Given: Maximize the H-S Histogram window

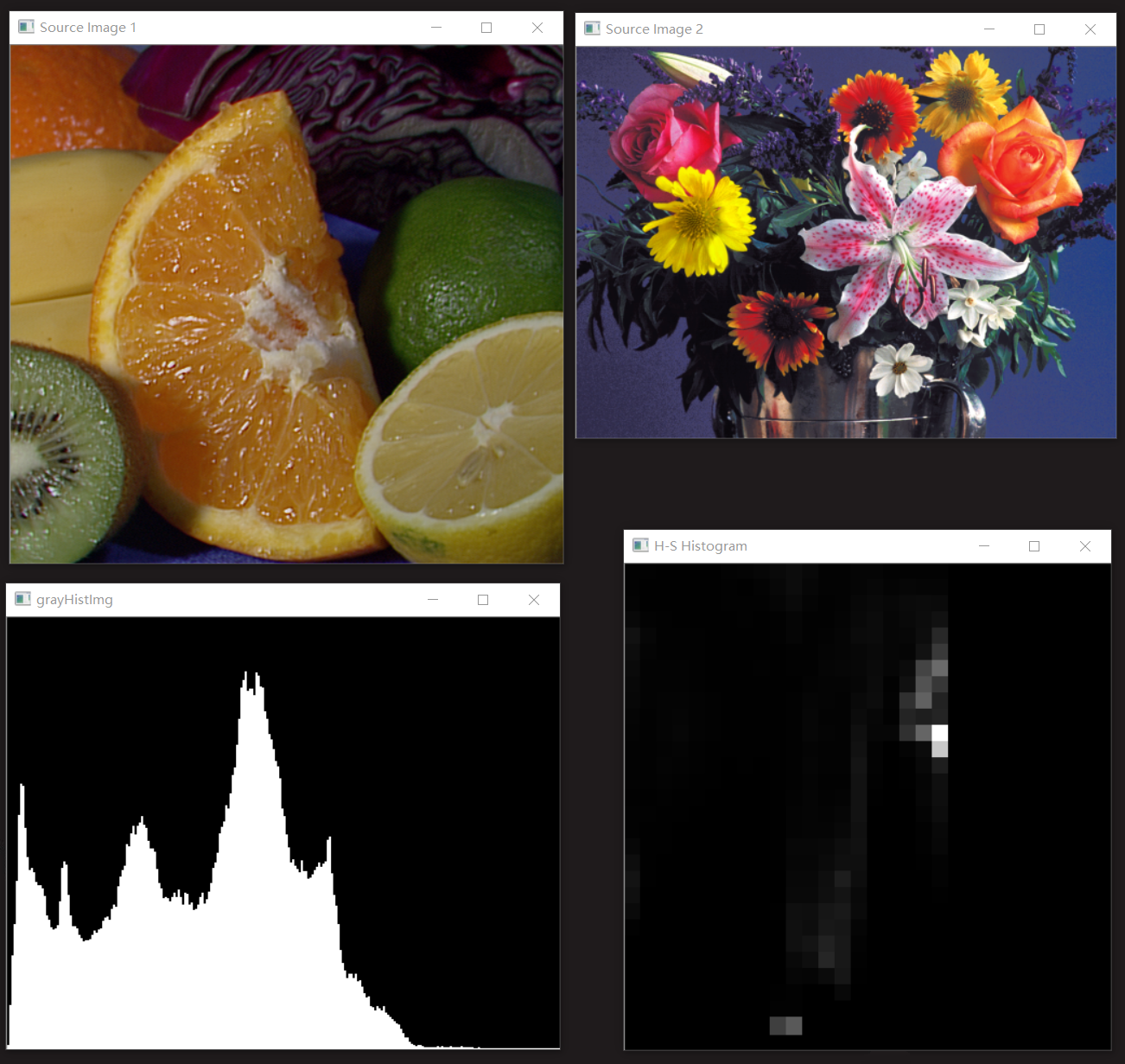Looking at the screenshot, I should click(x=1034, y=546).
